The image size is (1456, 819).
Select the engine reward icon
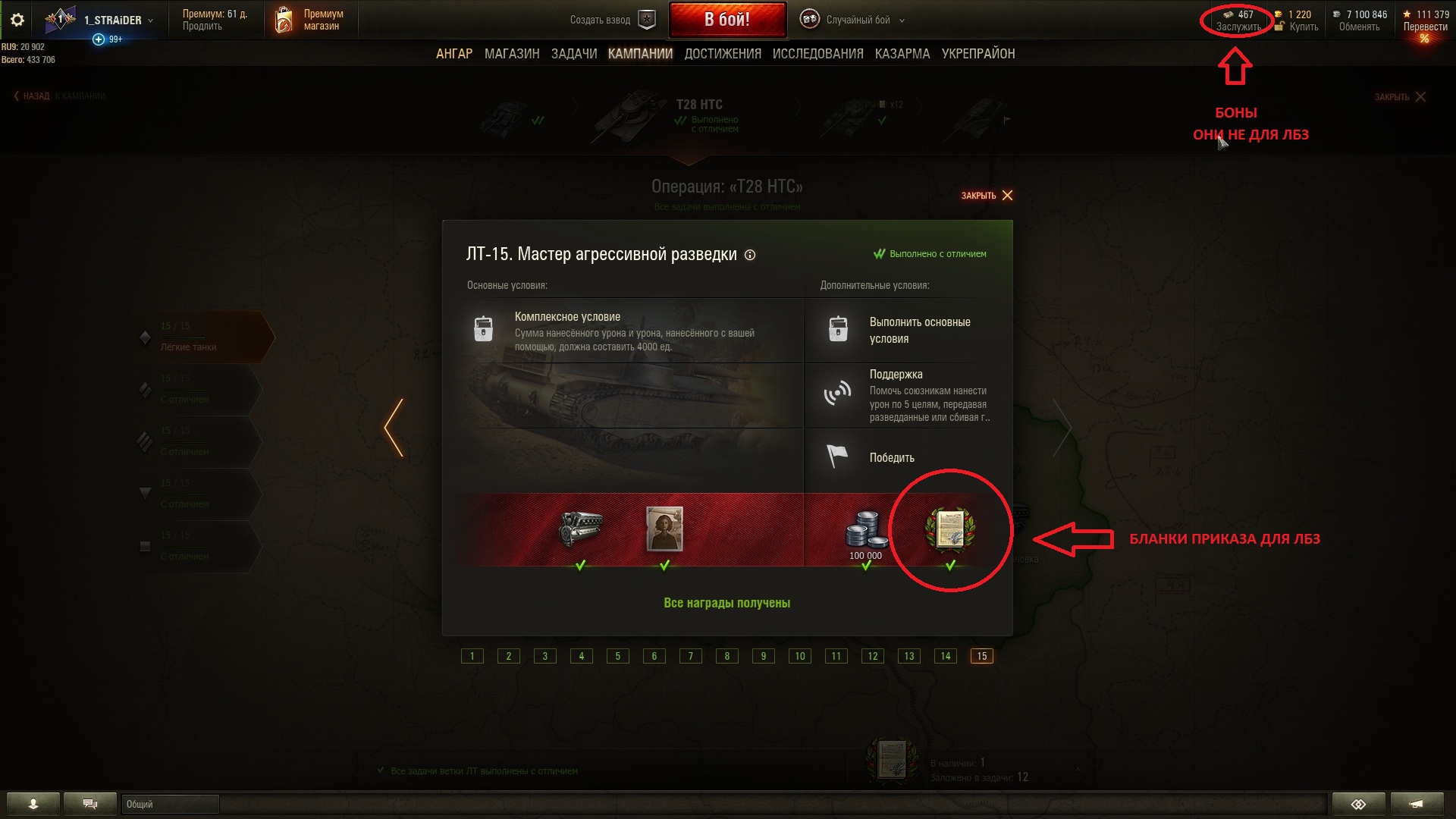point(581,529)
